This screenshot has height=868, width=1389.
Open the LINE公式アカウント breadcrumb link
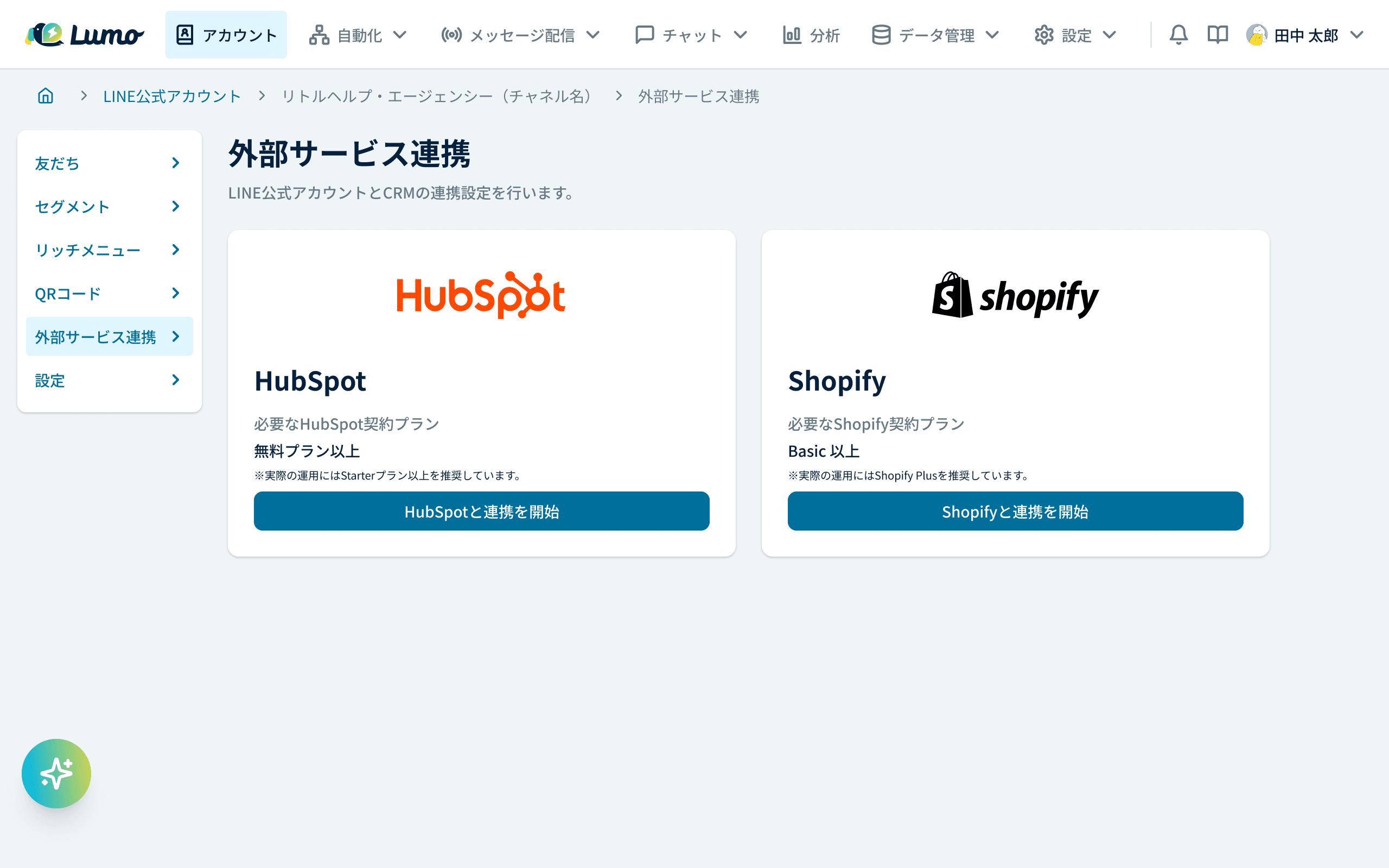(171, 96)
